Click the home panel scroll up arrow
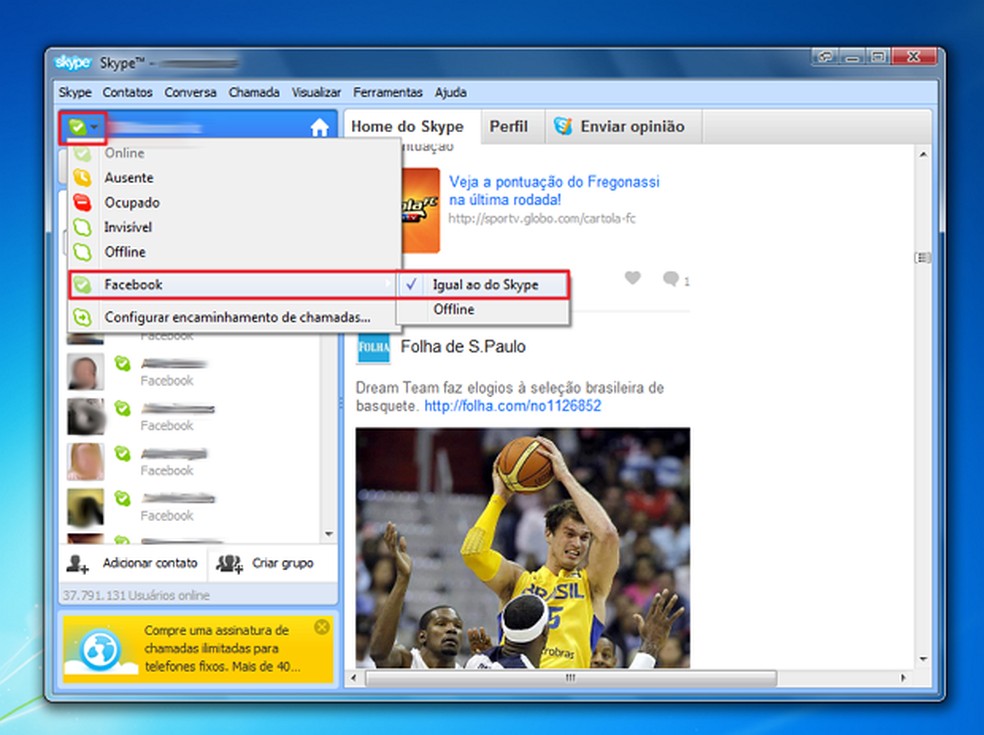The height and width of the screenshot is (735, 984). point(923,154)
